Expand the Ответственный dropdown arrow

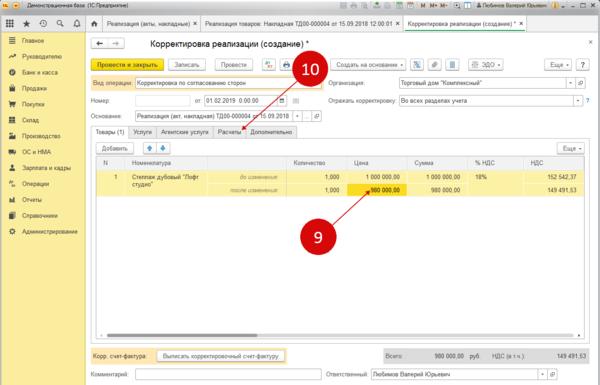[543, 374]
